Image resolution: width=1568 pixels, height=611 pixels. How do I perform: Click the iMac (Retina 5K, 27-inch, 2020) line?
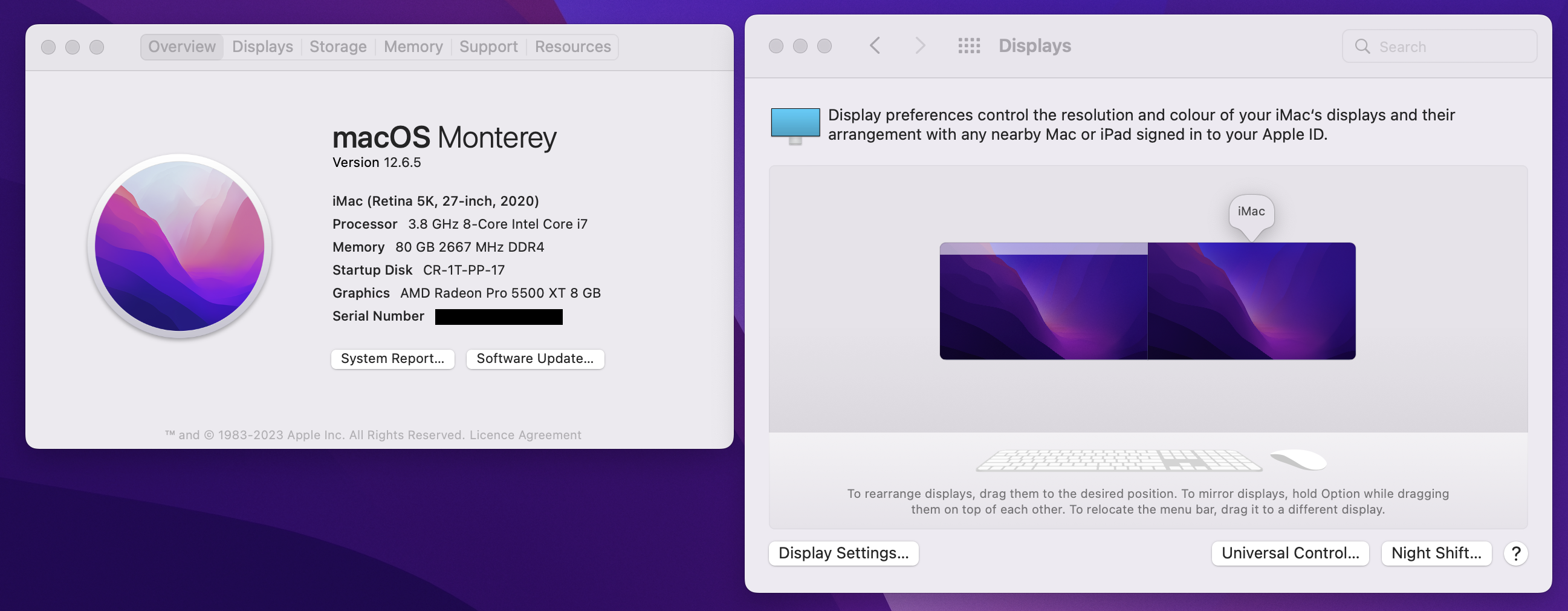pyautogui.click(x=435, y=201)
